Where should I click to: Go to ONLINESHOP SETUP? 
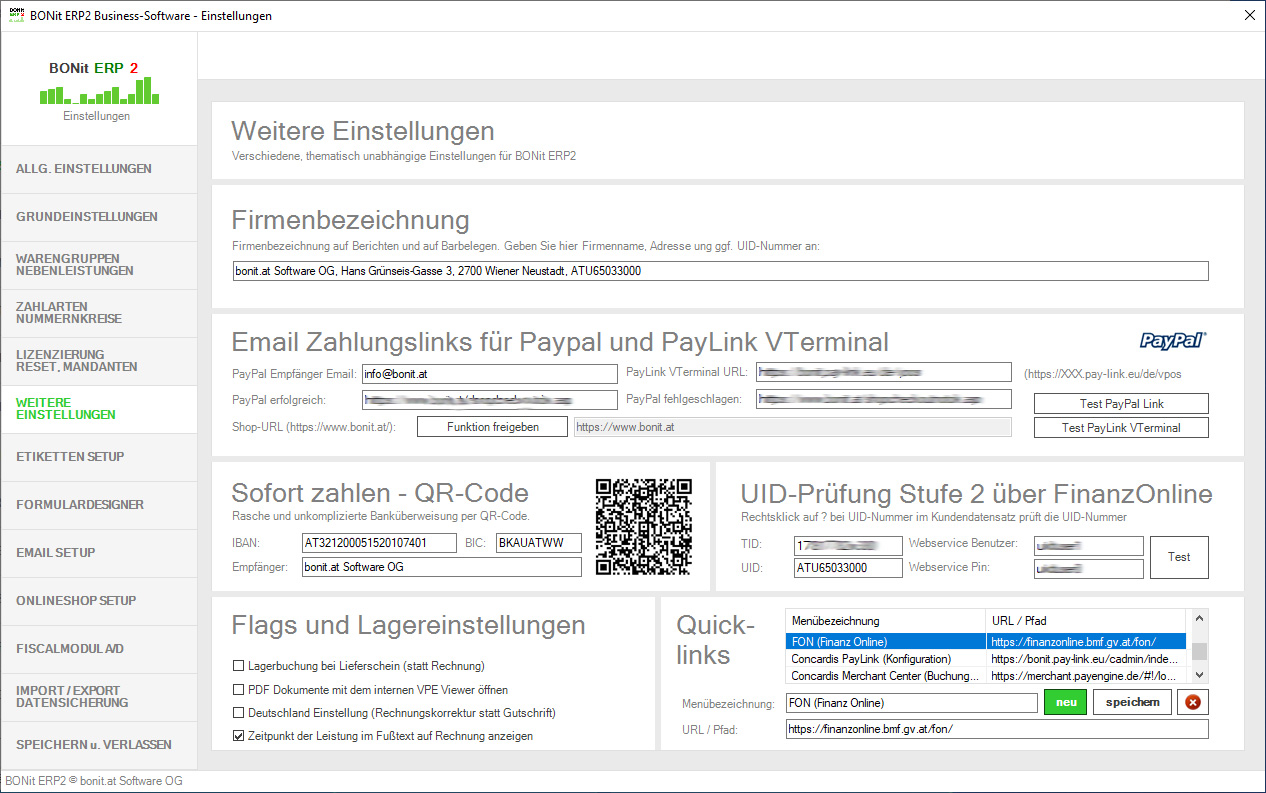pyautogui.click(x=99, y=601)
